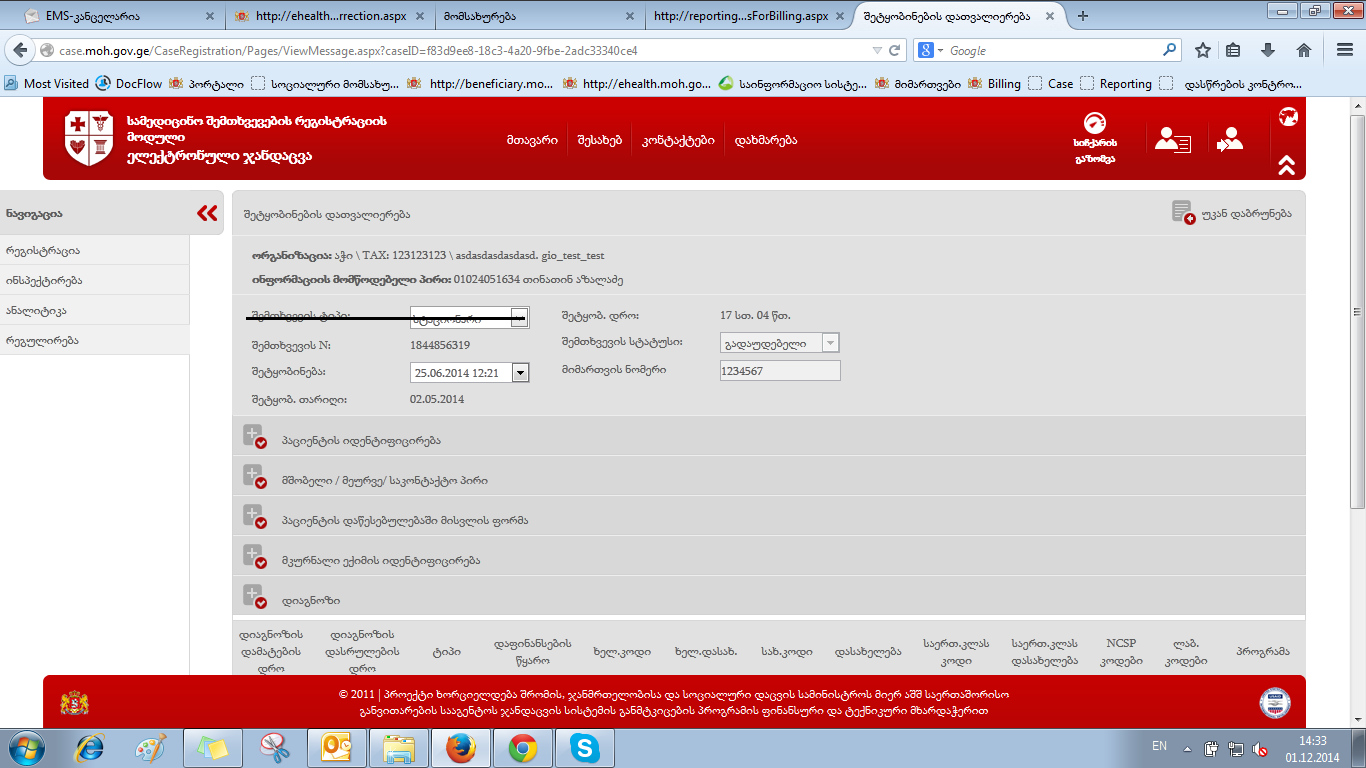Expand the მკურნალი ექიმის იდენტიფიცირება section

253,558
